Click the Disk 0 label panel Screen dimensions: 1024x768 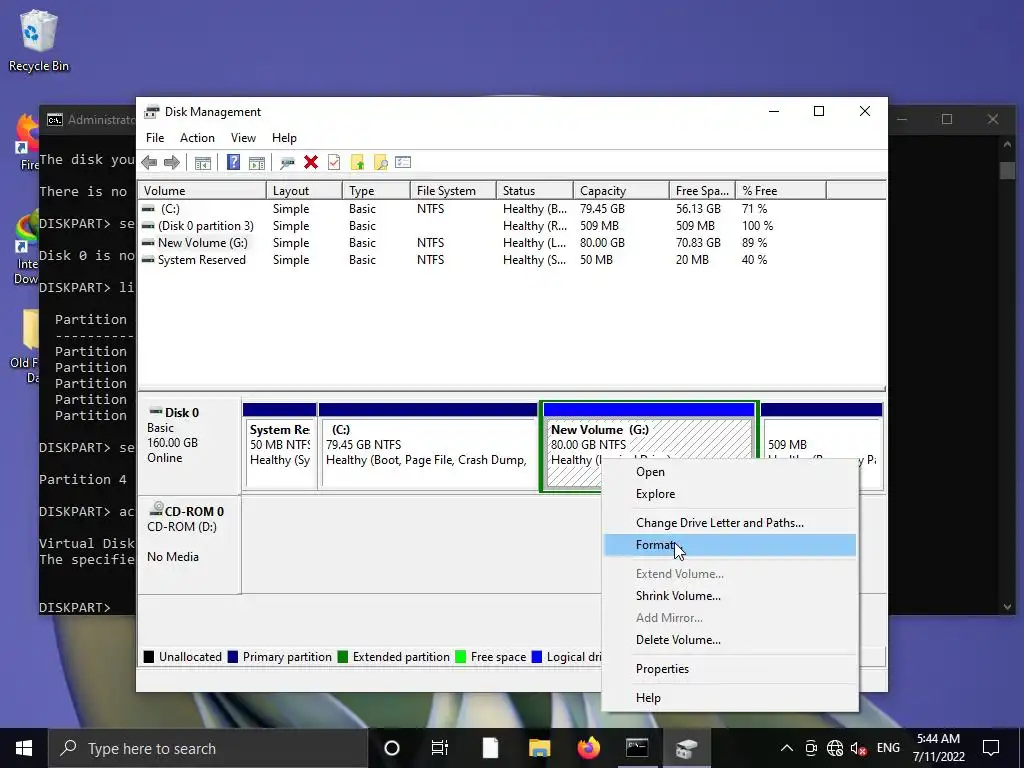(189, 446)
